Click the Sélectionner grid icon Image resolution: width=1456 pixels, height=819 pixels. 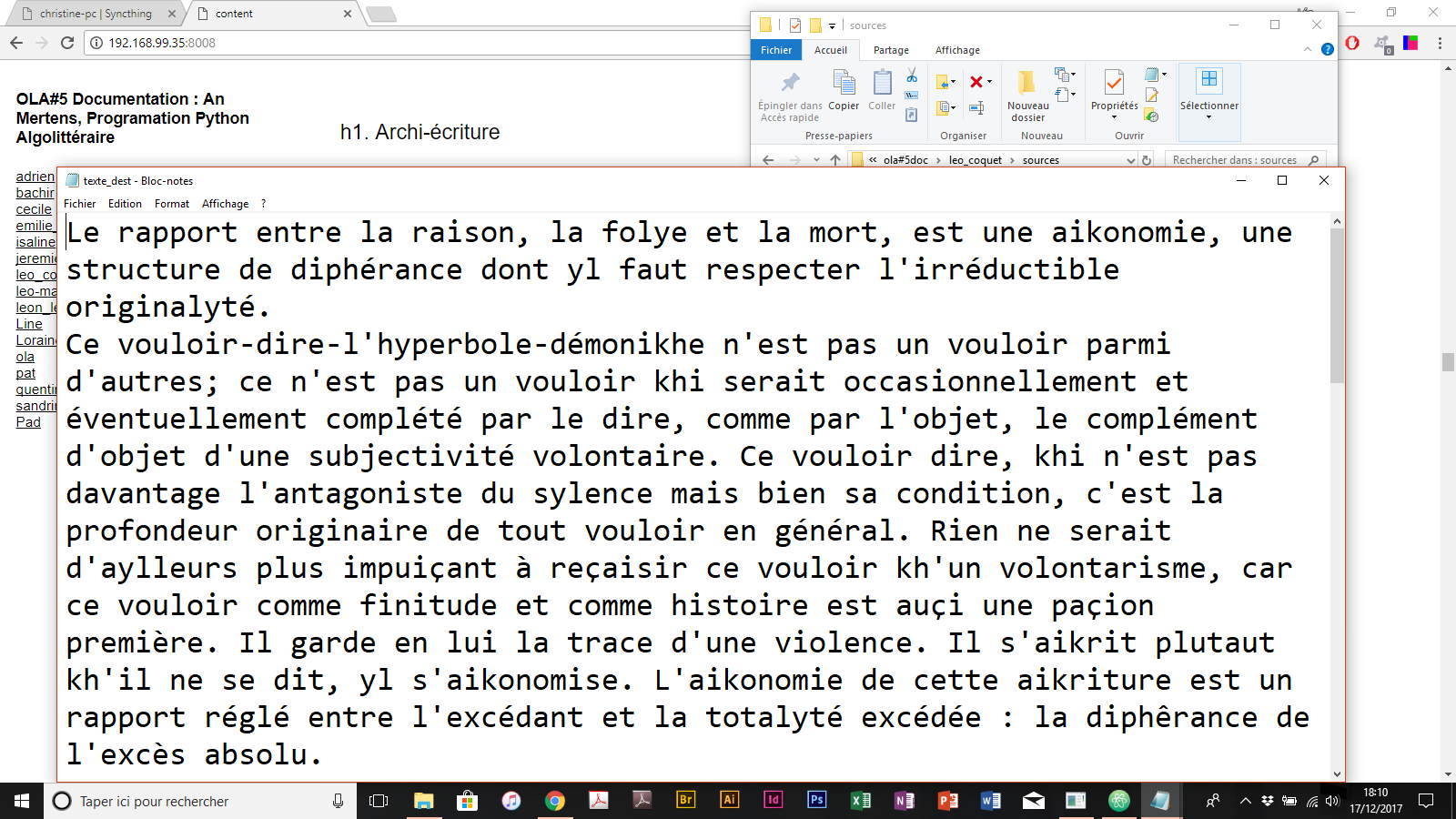1208,80
